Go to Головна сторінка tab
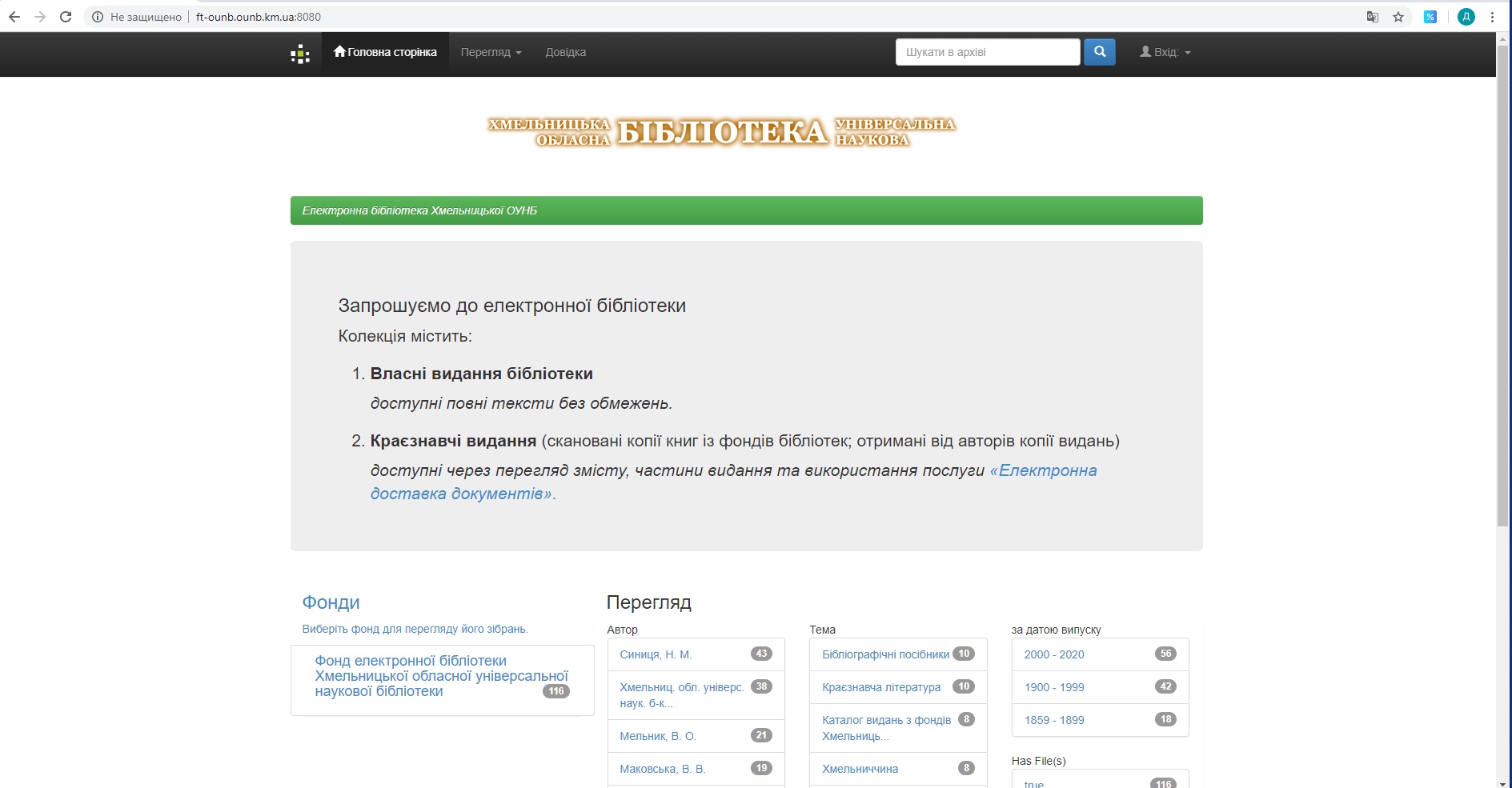The width and height of the screenshot is (1512, 788). [385, 53]
